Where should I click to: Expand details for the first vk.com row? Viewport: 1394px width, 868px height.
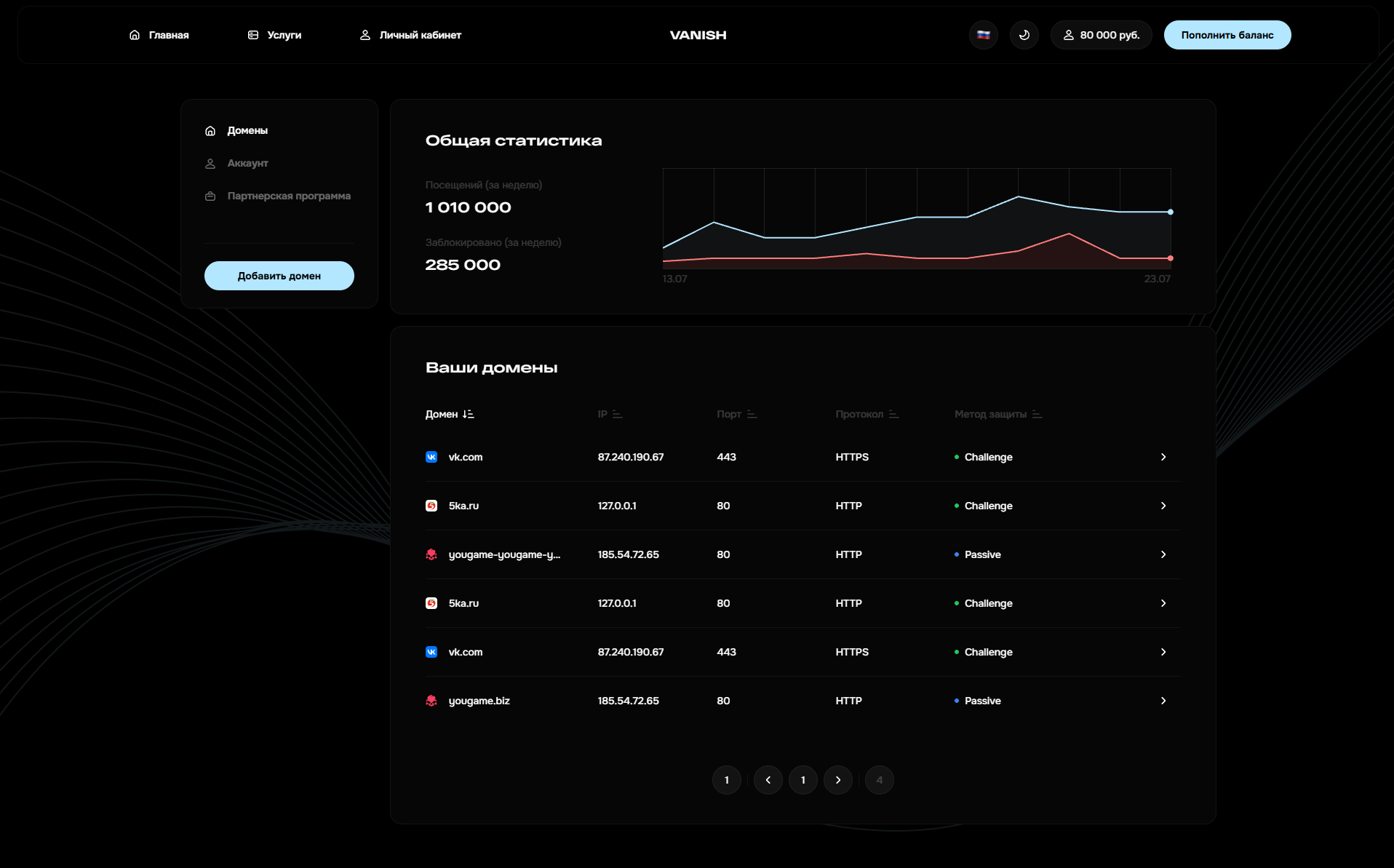pos(1163,457)
